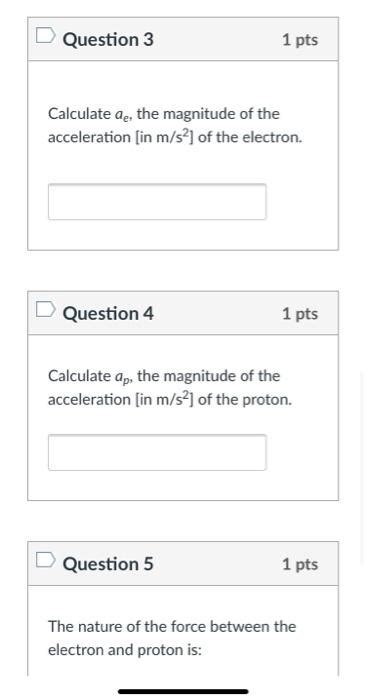Click the proton acceleration prompt text
The width and height of the screenshot is (366, 700).
pyautogui.click(x=170, y=388)
